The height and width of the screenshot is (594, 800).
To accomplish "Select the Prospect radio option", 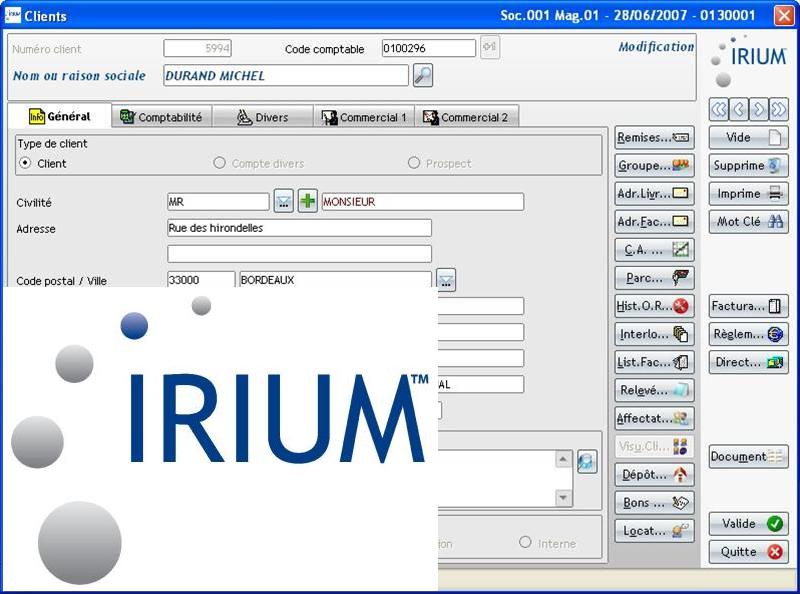I will 414,163.
